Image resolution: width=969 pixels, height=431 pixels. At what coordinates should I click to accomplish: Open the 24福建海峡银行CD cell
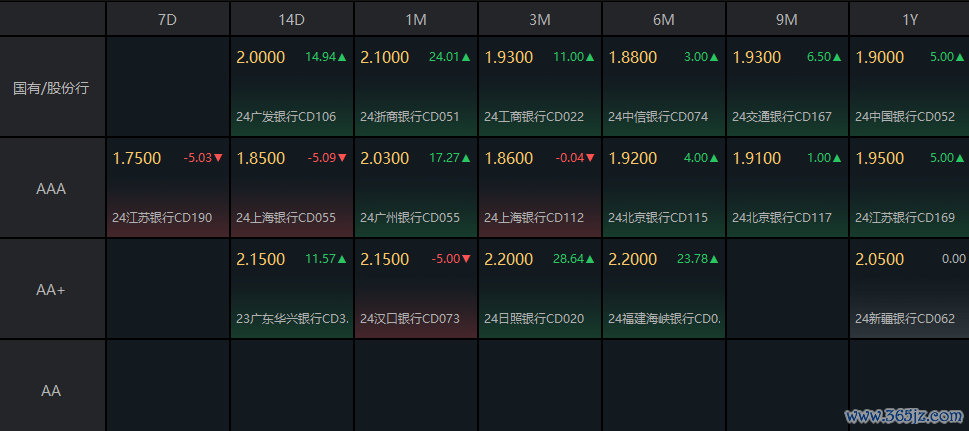664,289
